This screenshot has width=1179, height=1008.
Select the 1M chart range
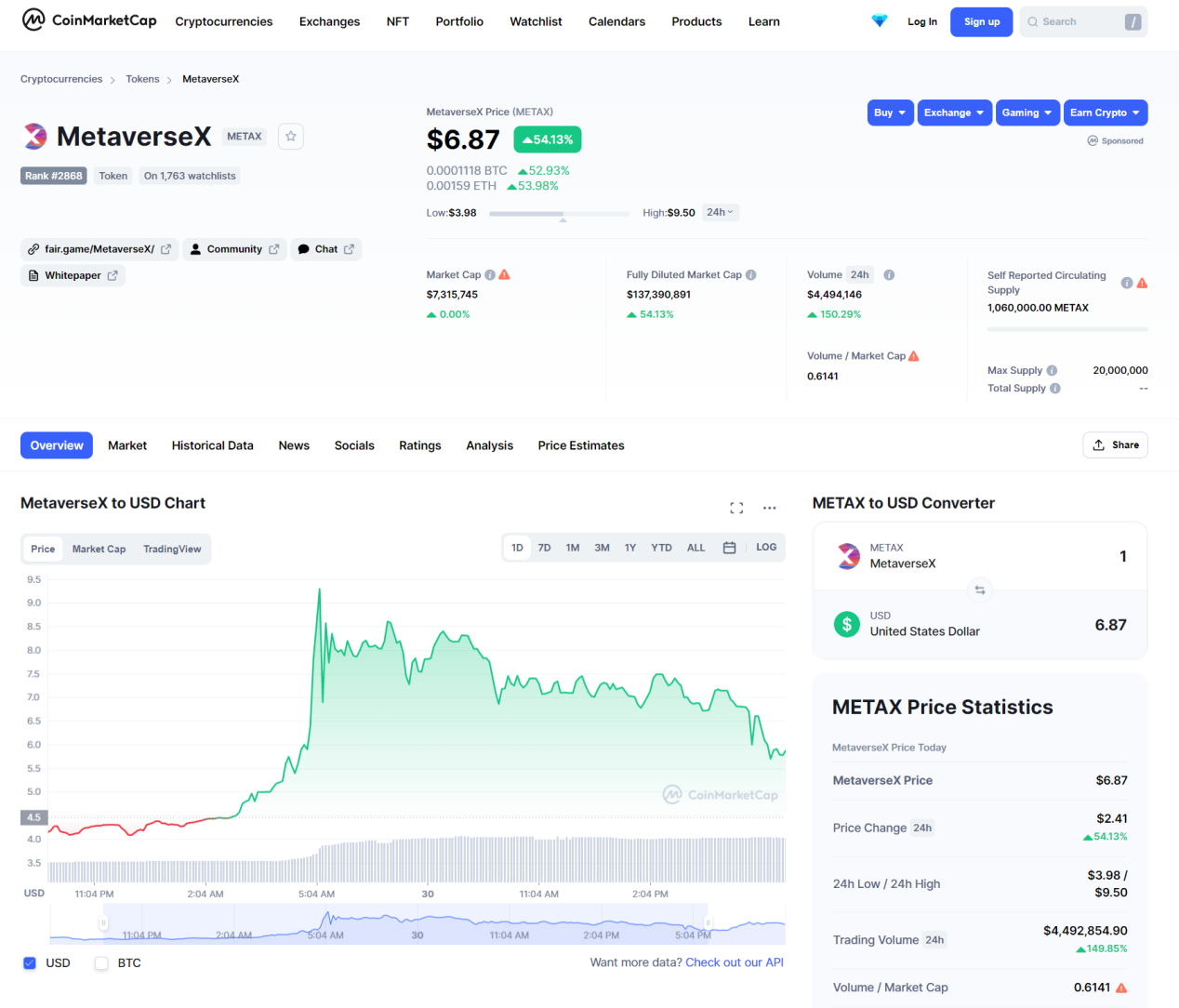click(x=573, y=548)
